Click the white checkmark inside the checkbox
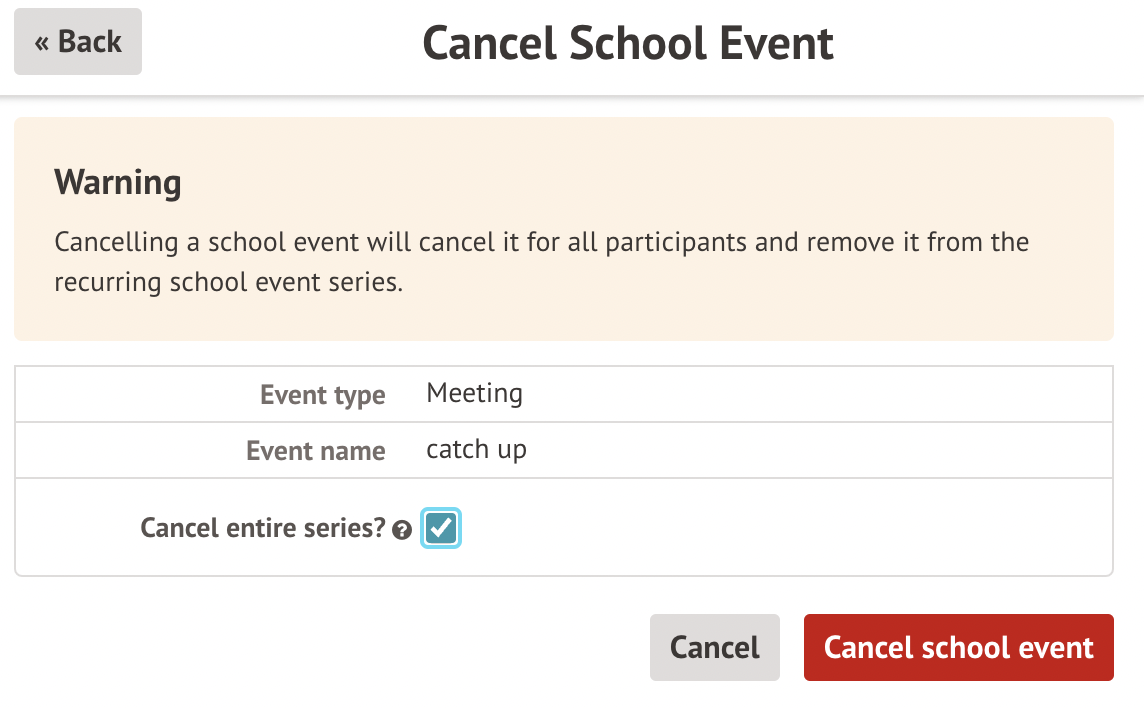This screenshot has width=1144, height=708. (441, 528)
